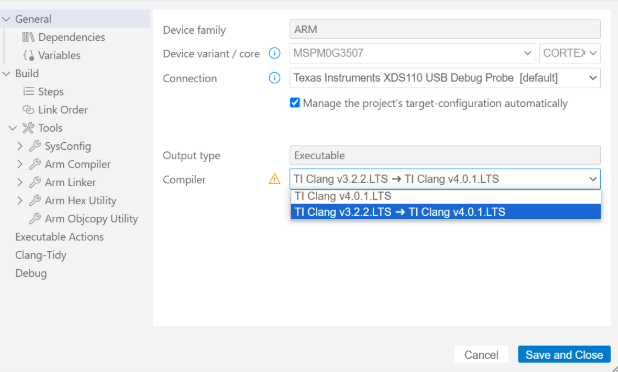Click the Device variant info icon
Image resolution: width=618 pixels, height=372 pixels.
click(x=274, y=53)
